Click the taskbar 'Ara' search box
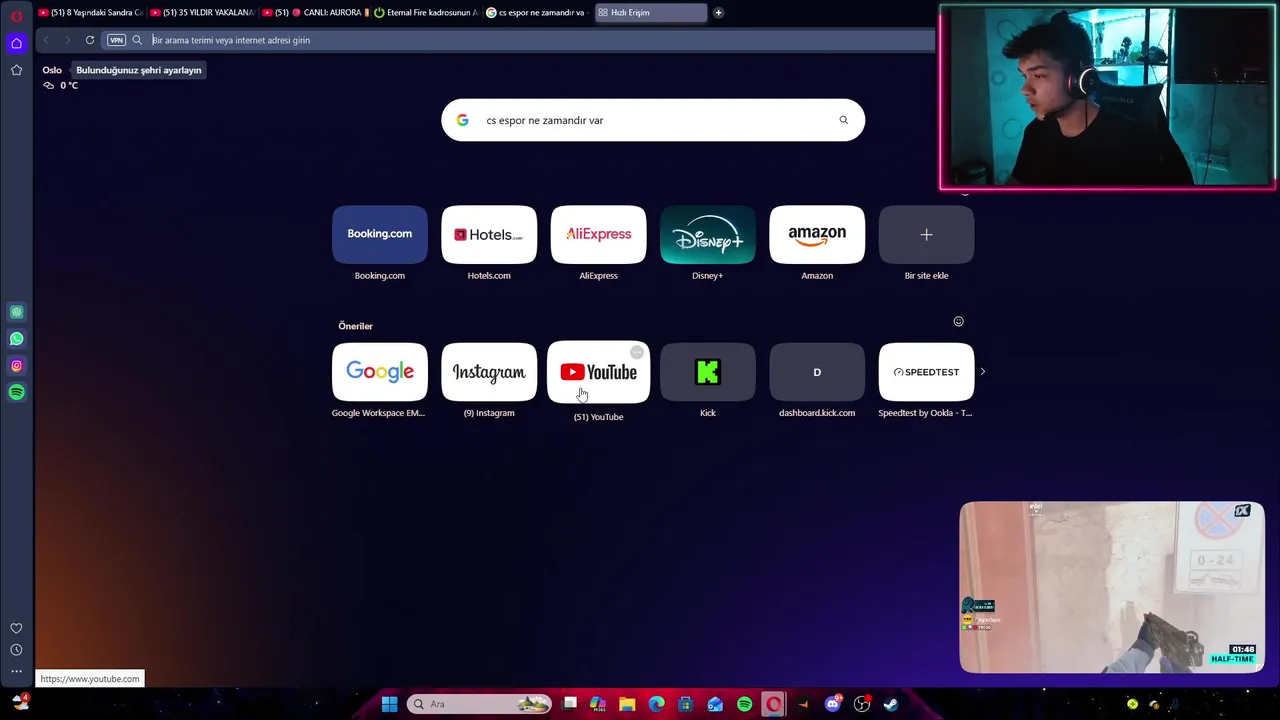 coord(480,704)
